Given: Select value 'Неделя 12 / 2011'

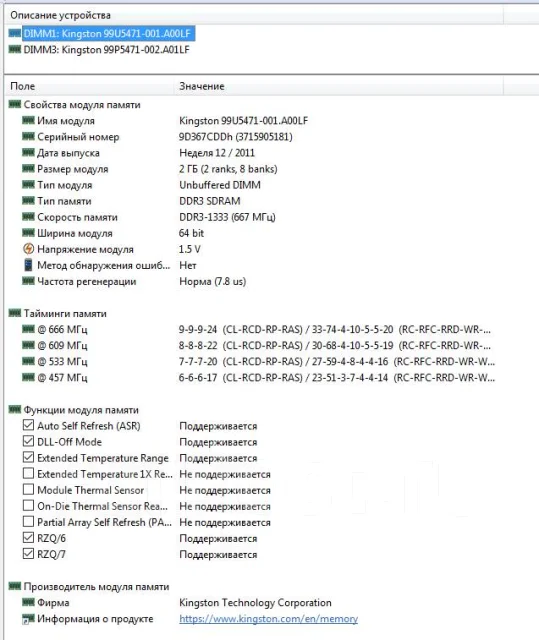Looking at the screenshot, I should [217, 153].
